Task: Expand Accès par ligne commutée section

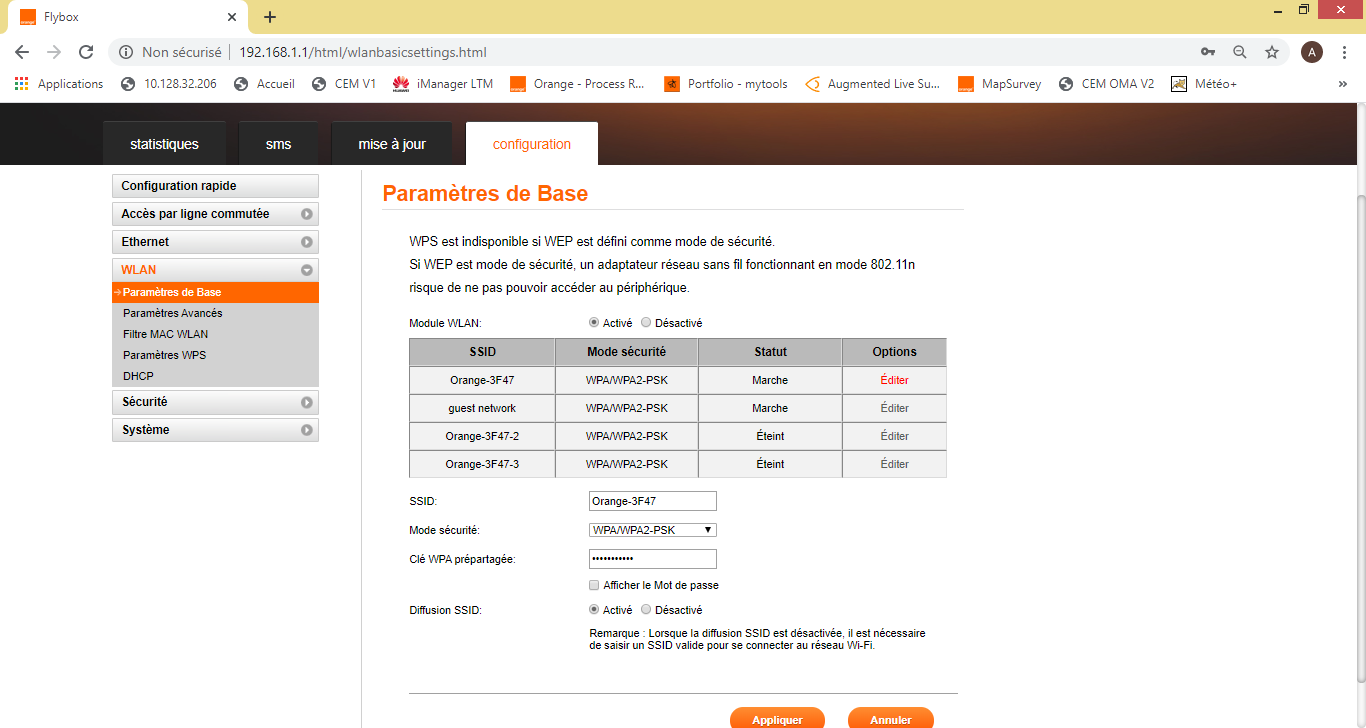Action: click(x=215, y=214)
